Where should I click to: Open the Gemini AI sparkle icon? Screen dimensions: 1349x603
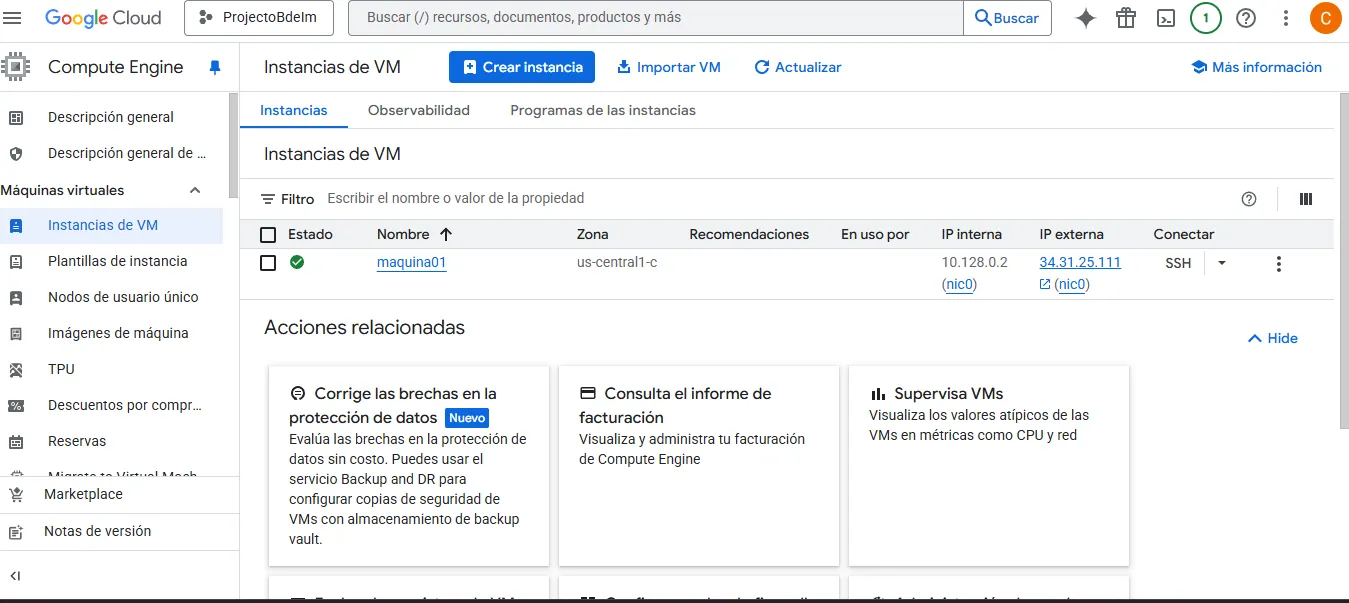pos(1086,18)
